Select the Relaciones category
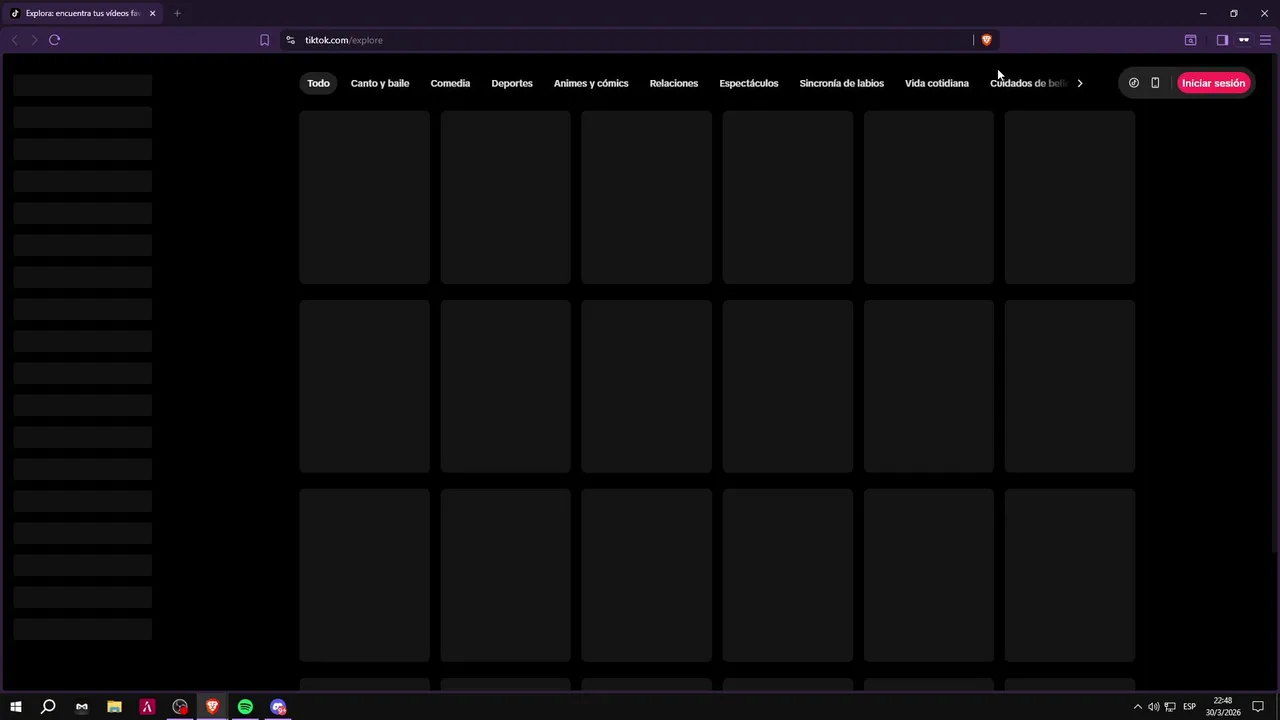 (x=674, y=83)
